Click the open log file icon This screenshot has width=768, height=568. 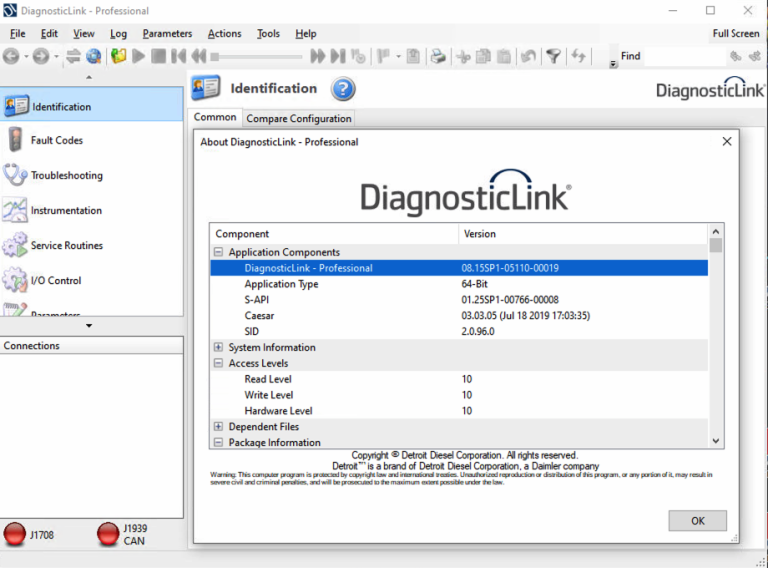[x=119, y=56]
